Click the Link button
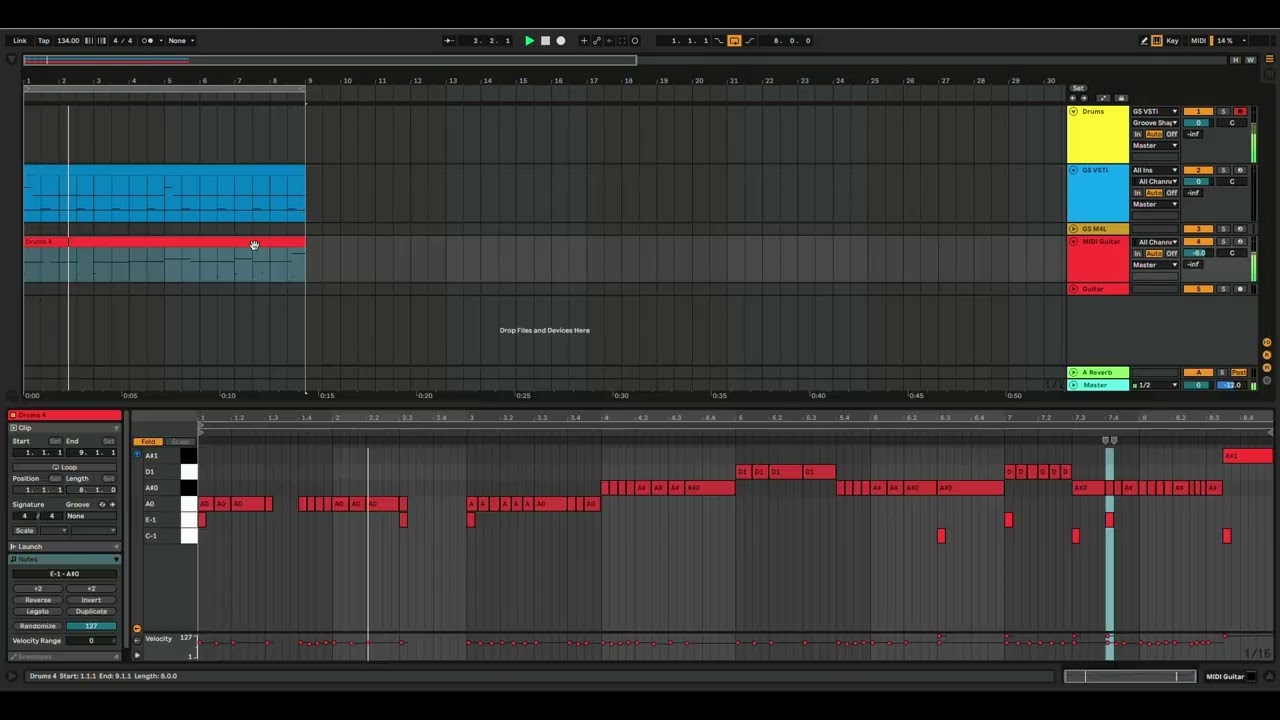Viewport: 1280px width, 720px height. (x=20, y=41)
